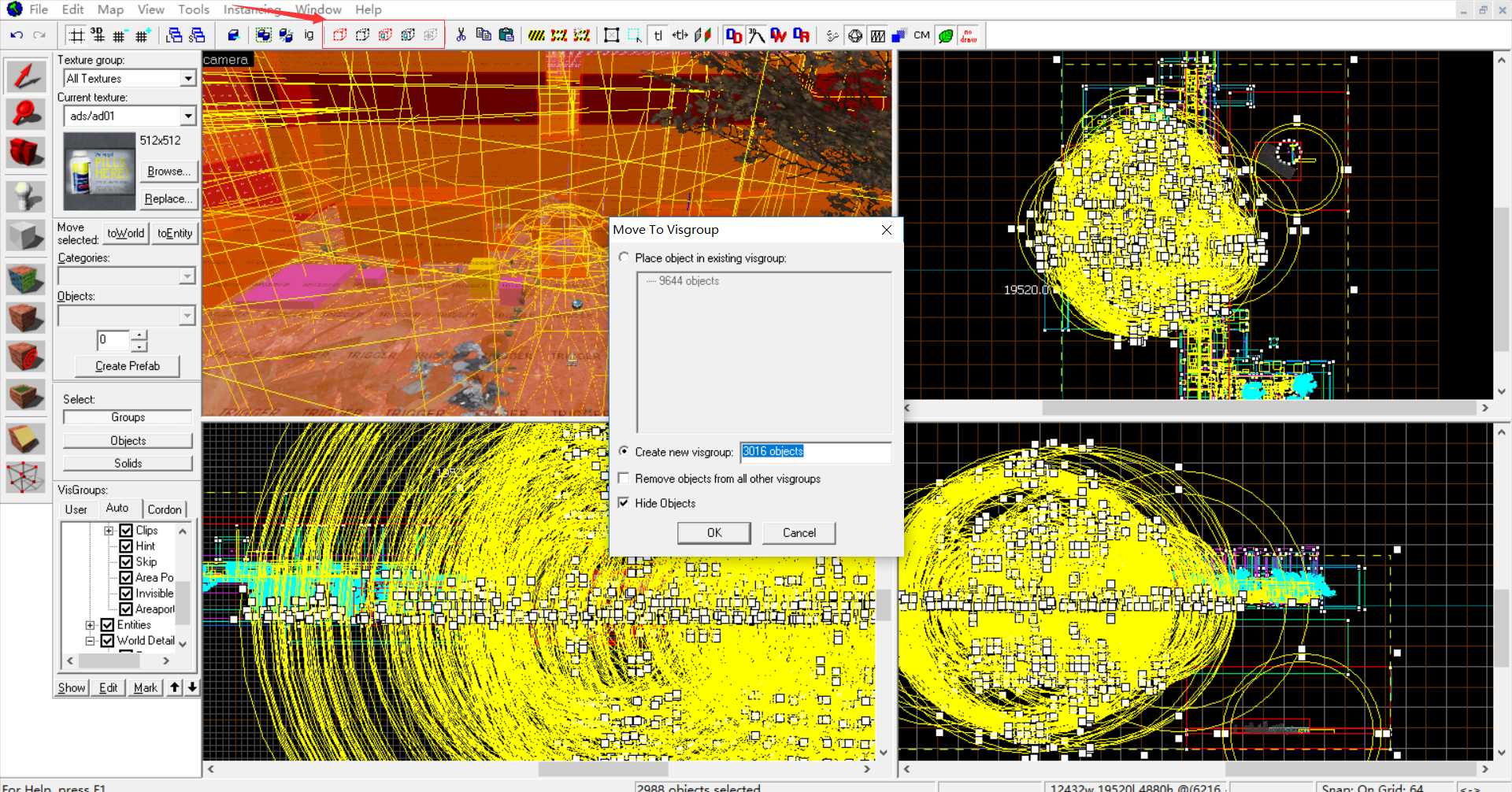Select 'Place object in existing visgroup' radio

click(624, 257)
